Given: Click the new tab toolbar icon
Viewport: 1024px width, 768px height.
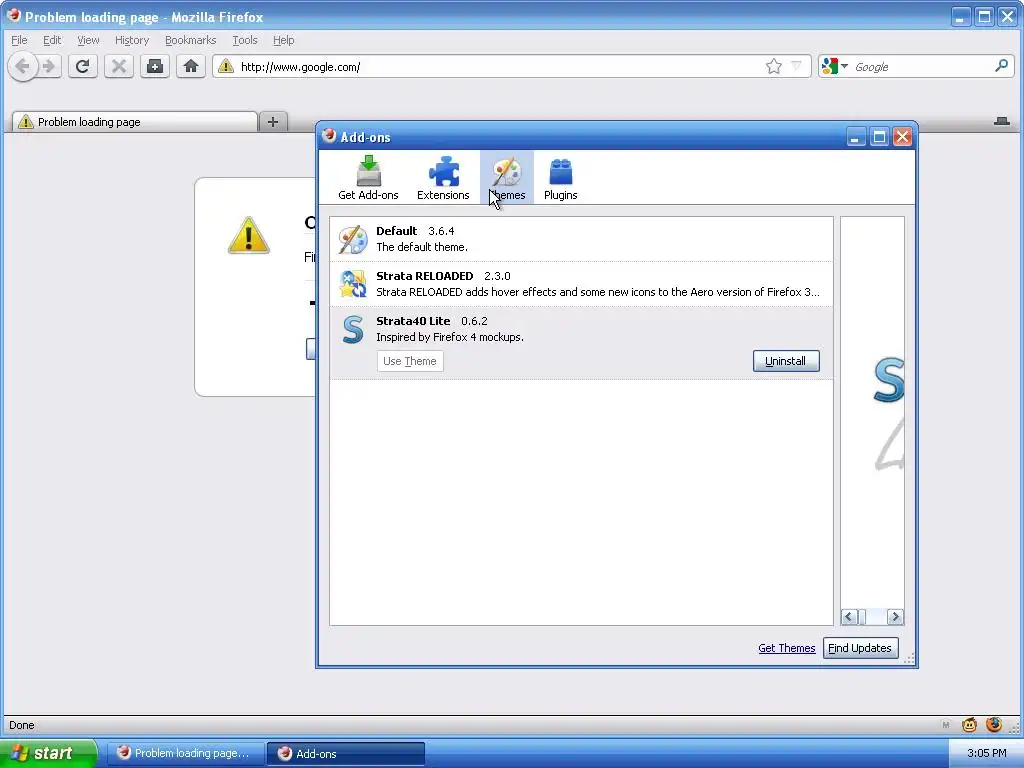Looking at the screenshot, I should [x=155, y=66].
